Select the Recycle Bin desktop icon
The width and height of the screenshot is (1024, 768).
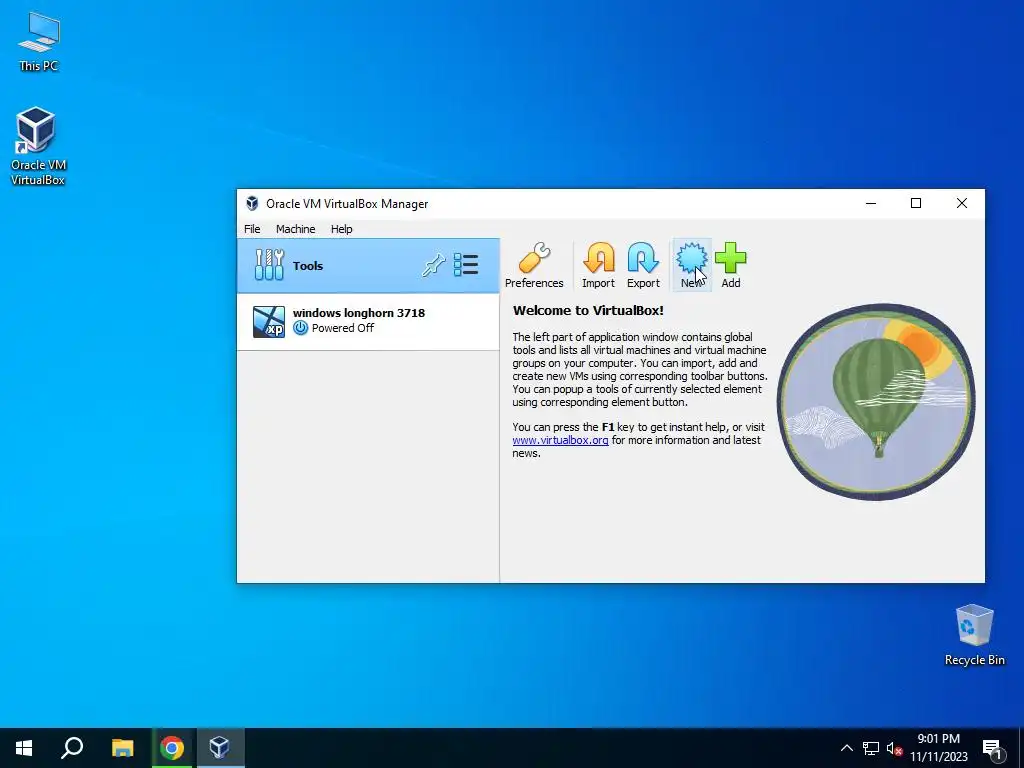point(974,635)
